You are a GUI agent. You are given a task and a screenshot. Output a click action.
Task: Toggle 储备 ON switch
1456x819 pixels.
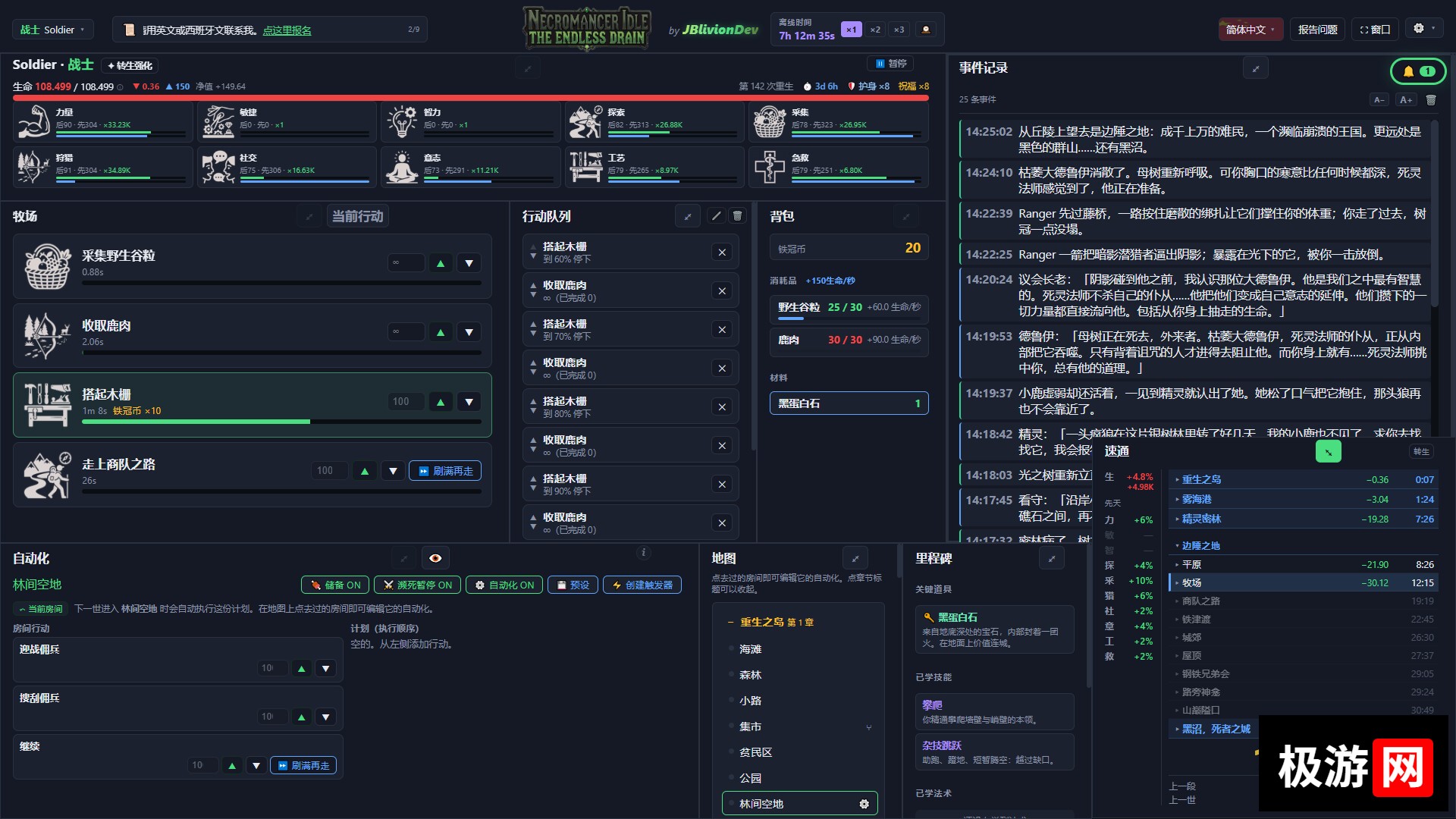335,585
